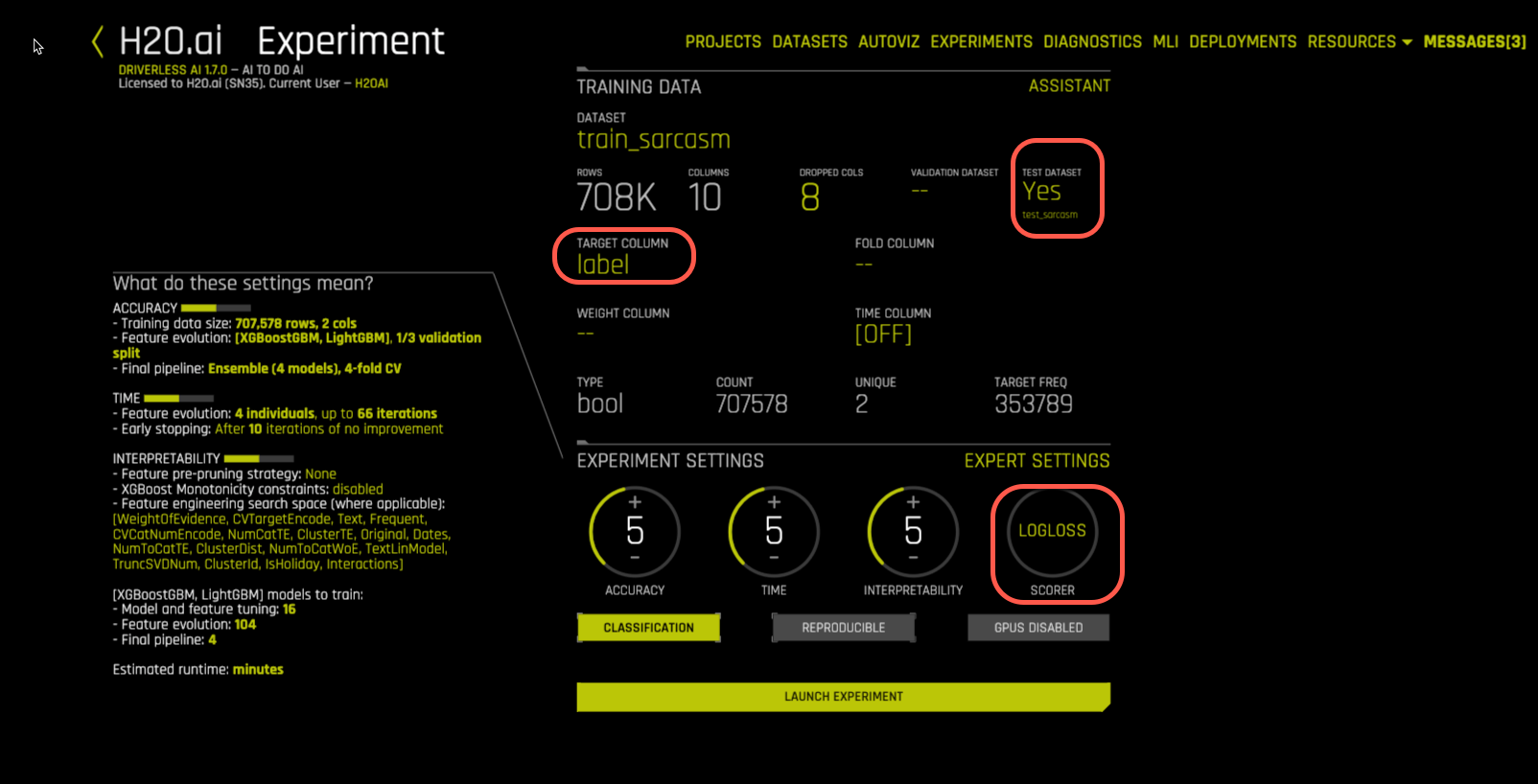The height and width of the screenshot is (784, 1538).
Task: Click the target type value bool
Action: point(600,404)
